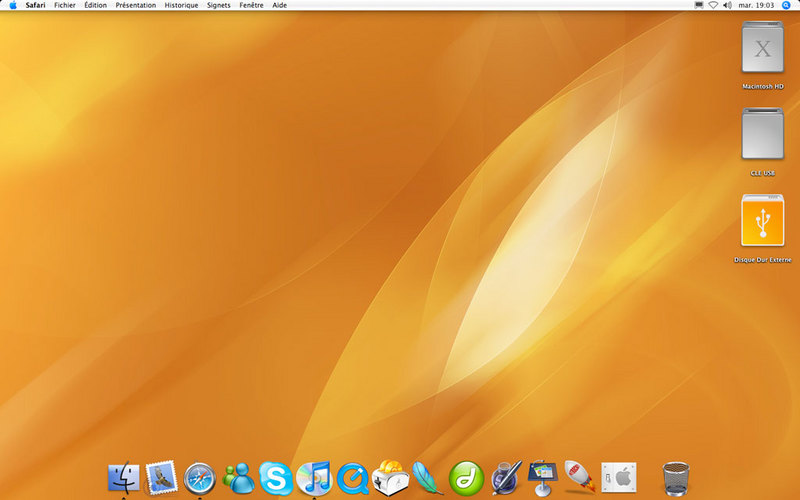Open green Dreamweaver icon in dock

[466, 478]
